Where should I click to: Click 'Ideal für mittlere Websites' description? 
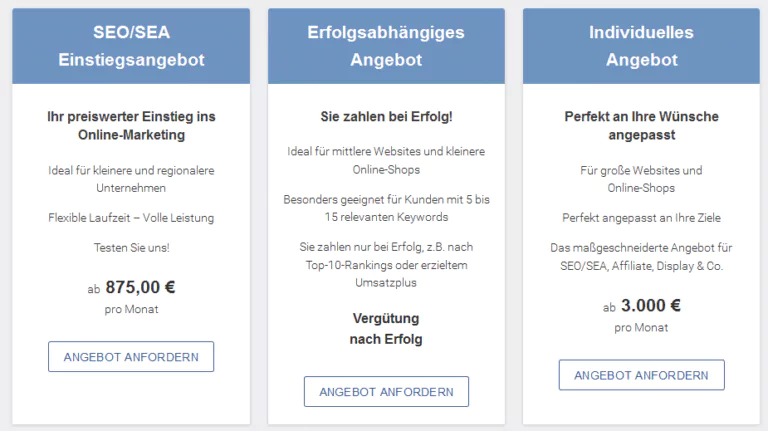(x=386, y=160)
